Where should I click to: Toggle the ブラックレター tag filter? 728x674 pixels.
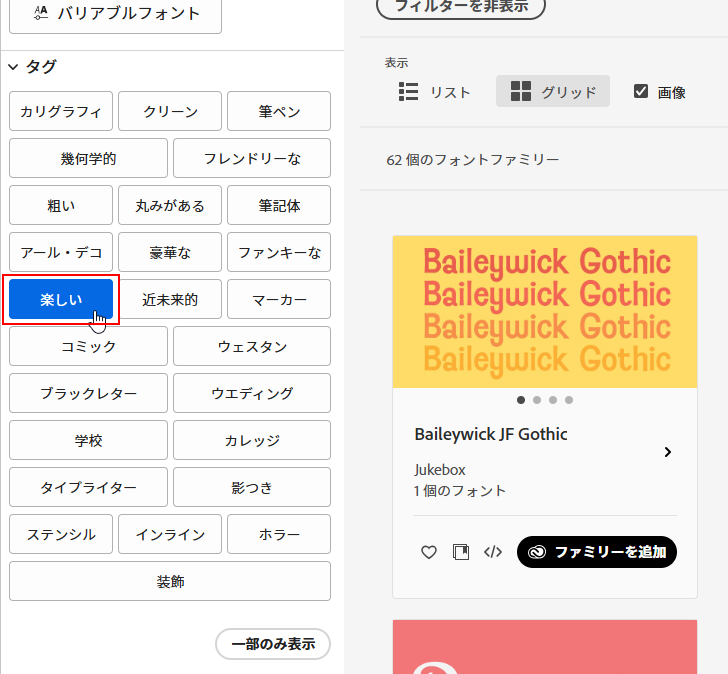pos(88,393)
